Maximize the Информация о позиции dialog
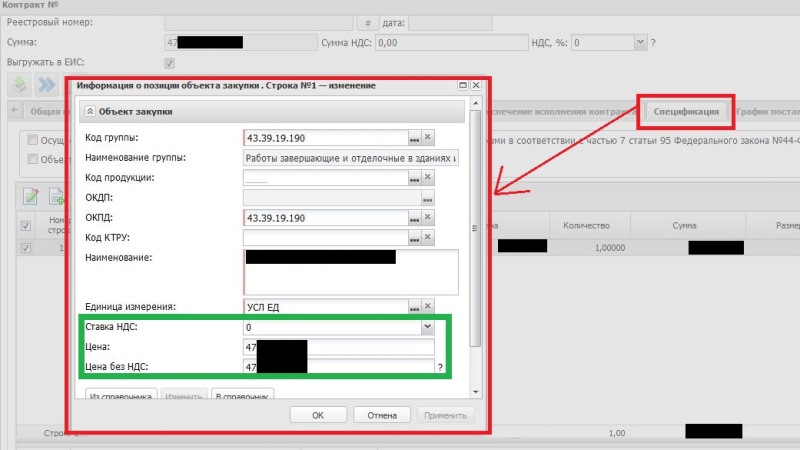The height and width of the screenshot is (450, 800). [x=463, y=86]
